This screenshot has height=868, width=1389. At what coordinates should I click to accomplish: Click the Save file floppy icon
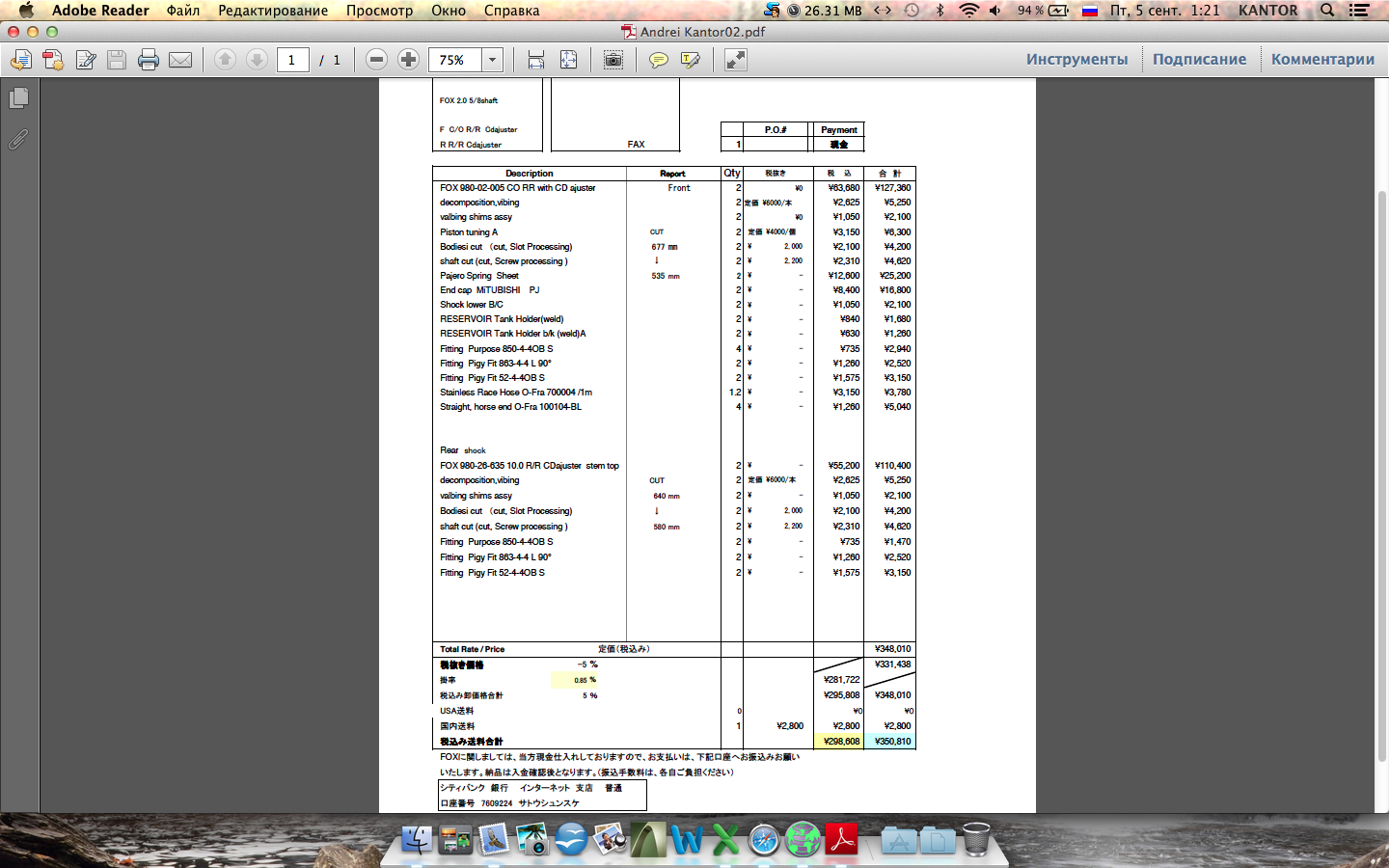pos(117,60)
